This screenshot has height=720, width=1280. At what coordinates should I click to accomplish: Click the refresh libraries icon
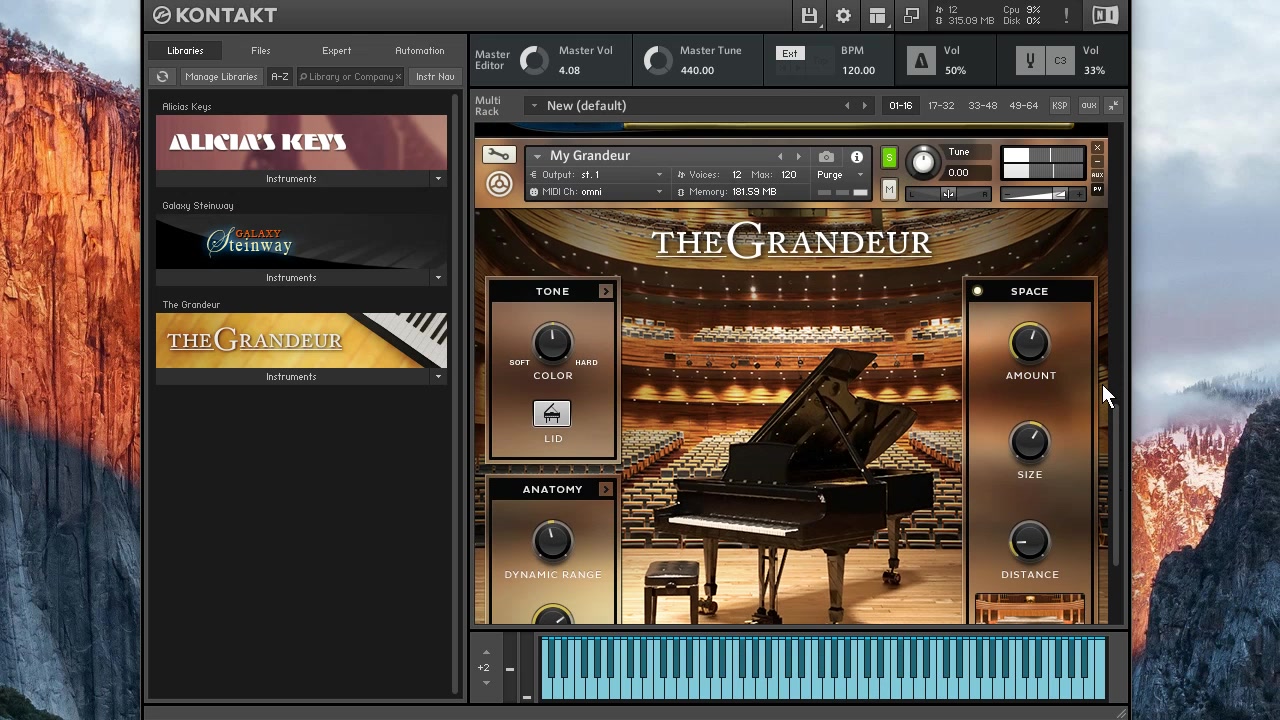point(162,76)
